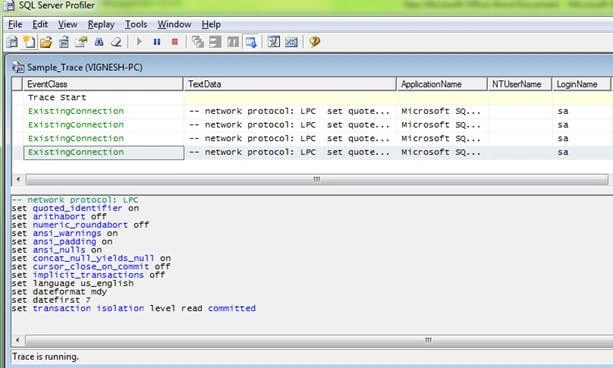This screenshot has height=368, width=613.
Task: Click 'set language us_english' line
Action: pyautogui.click(x=72, y=283)
